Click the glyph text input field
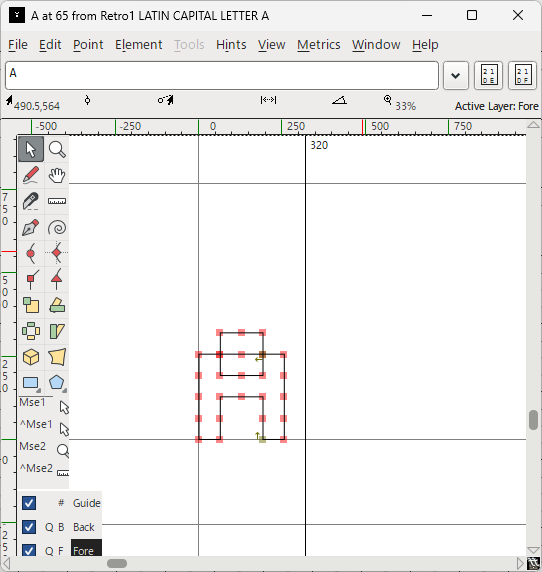Screen dimensions: 542x572 tap(222, 76)
